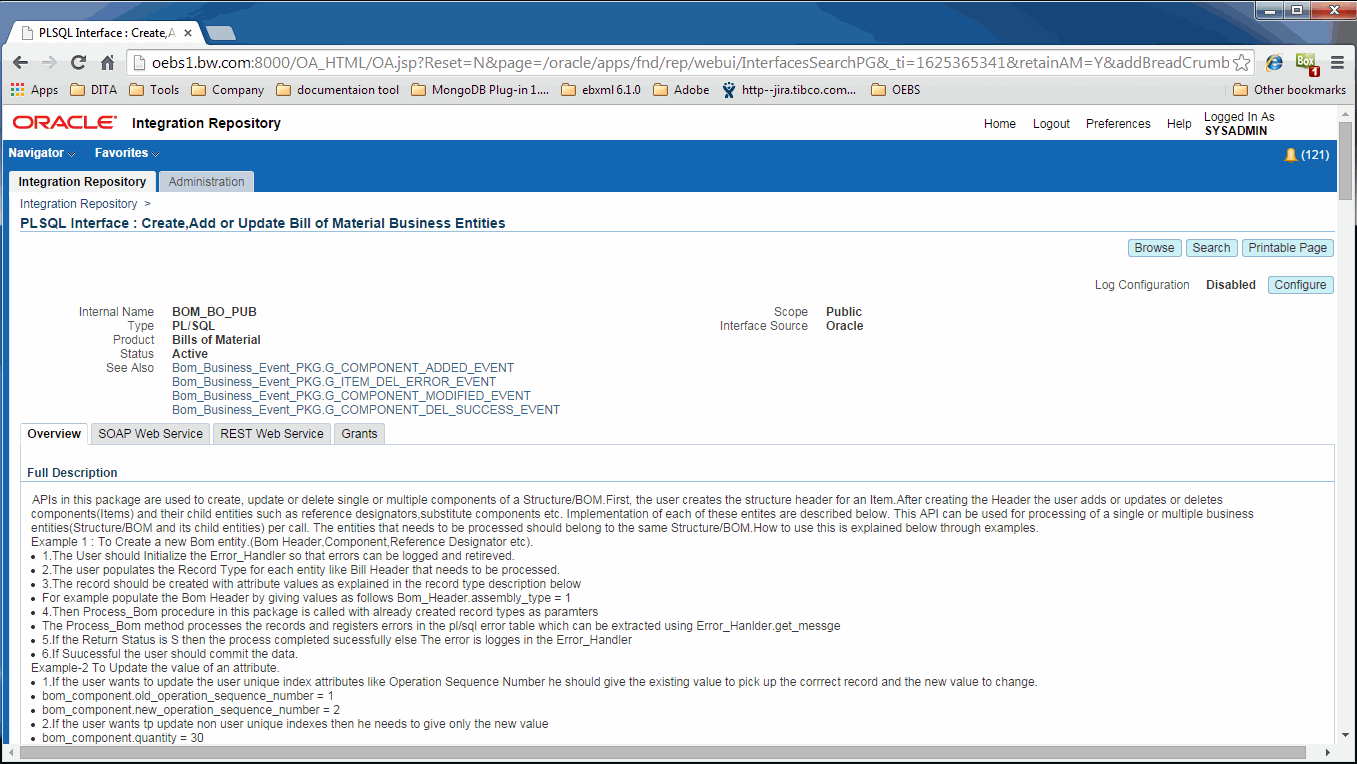1357x764 pixels.
Task: Open the Company bookmark folder
Action: (x=227, y=89)
